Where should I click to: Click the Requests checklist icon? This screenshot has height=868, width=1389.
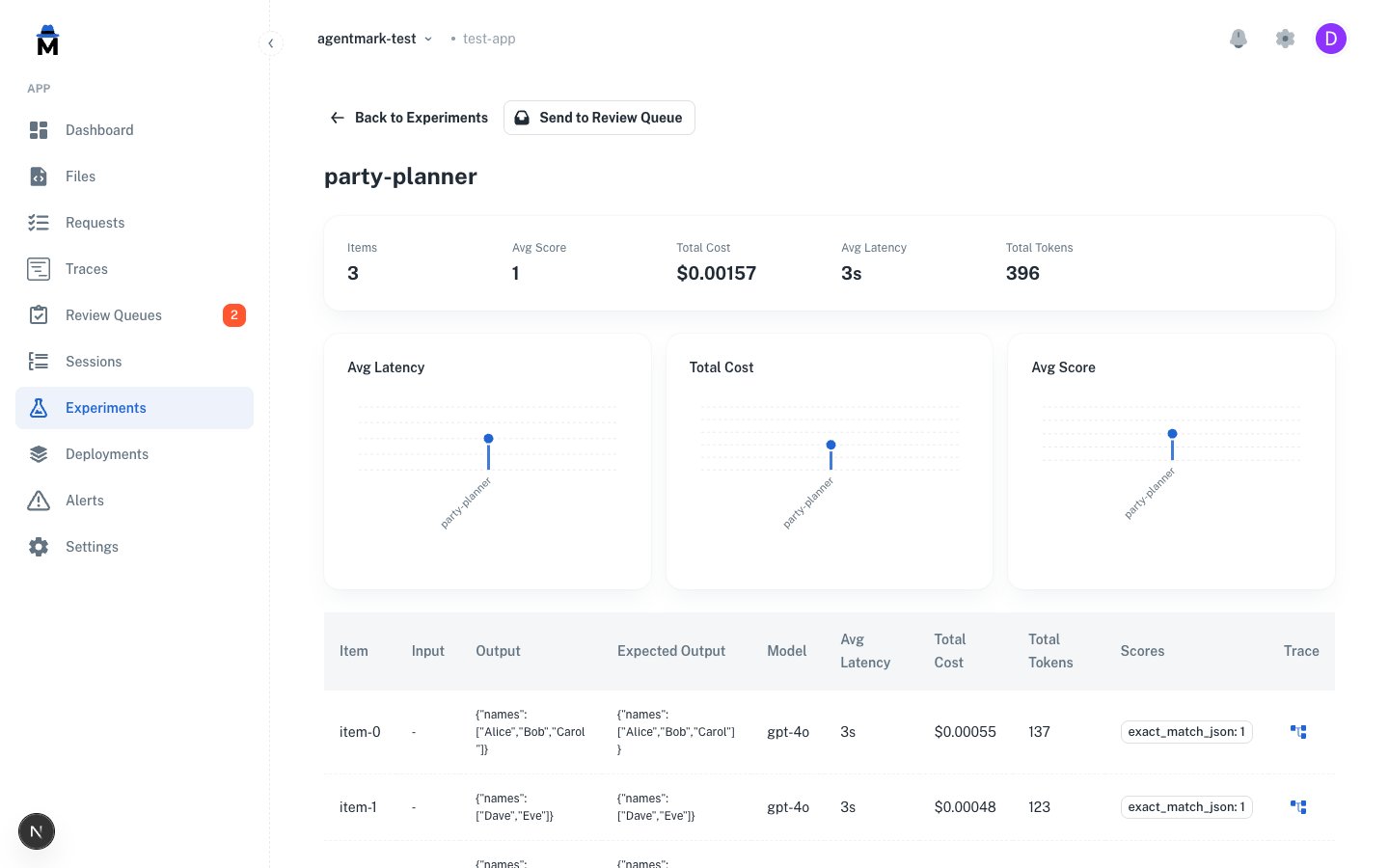click(x=39, y=223)
